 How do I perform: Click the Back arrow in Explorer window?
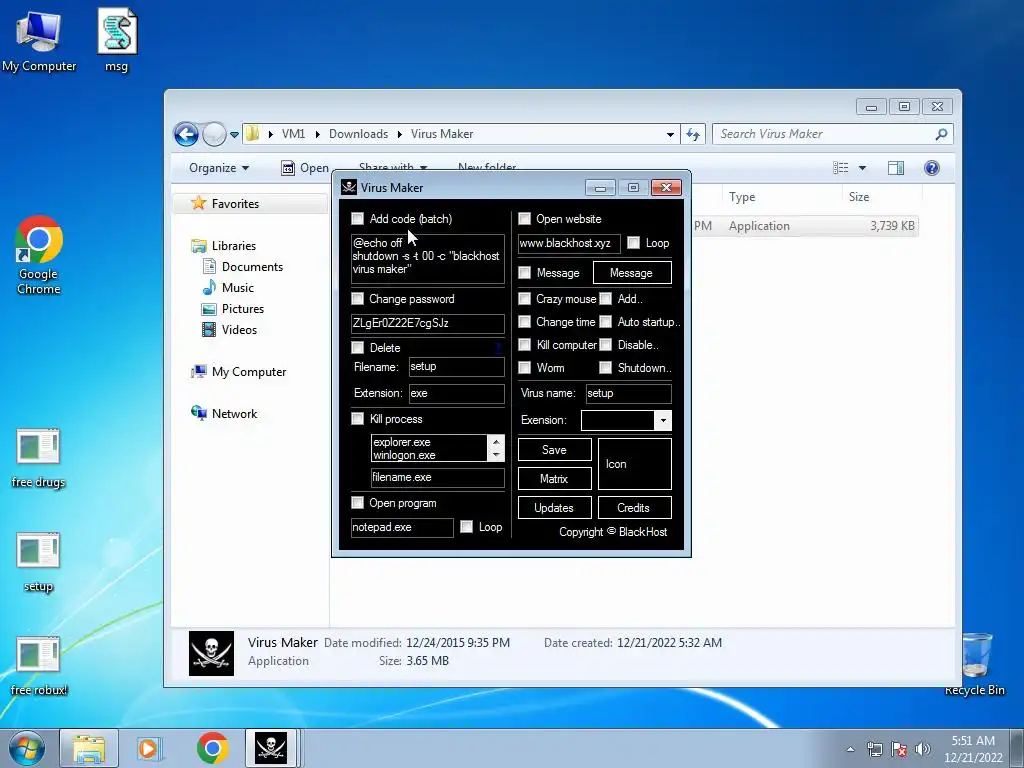tap(186, 135)
